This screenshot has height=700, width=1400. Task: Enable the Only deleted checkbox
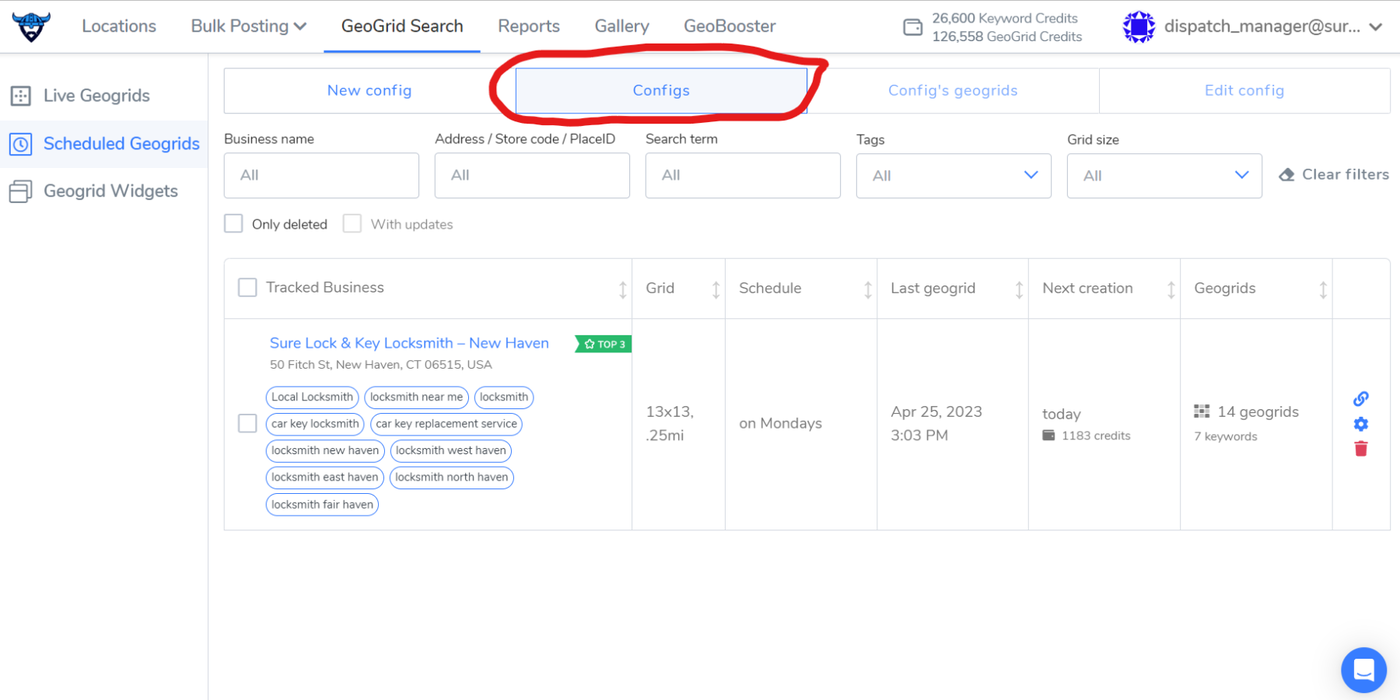pyautogui.click(x=233, y=224)
